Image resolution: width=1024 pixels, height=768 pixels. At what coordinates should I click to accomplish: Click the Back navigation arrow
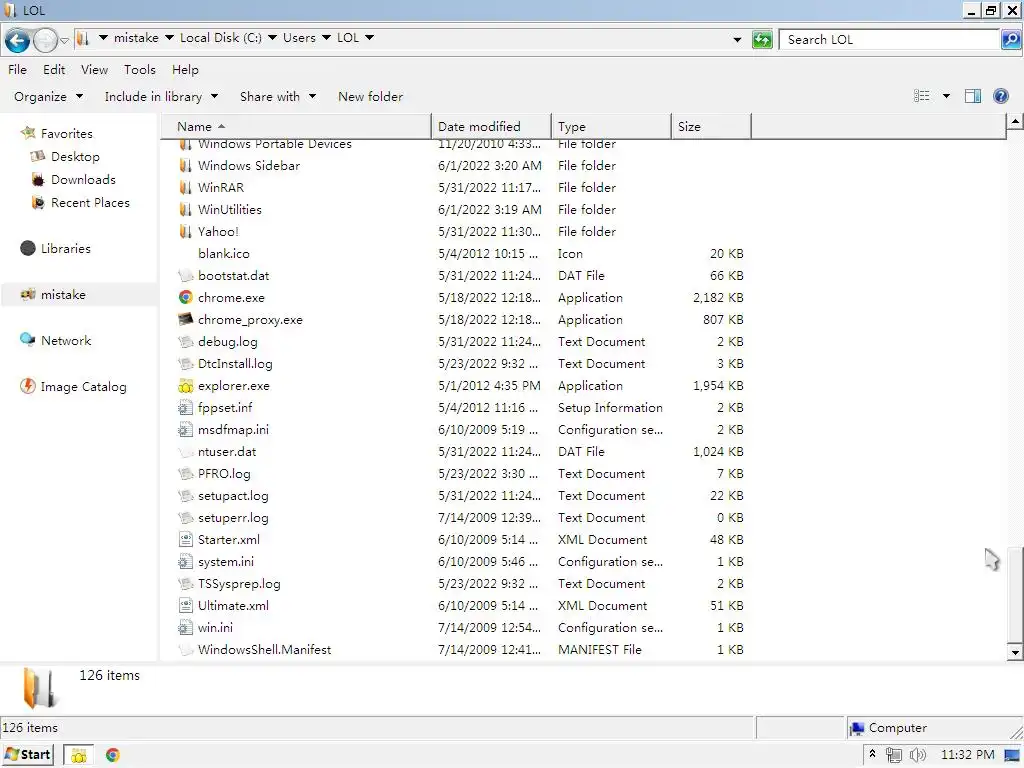[x=18, y=40]
